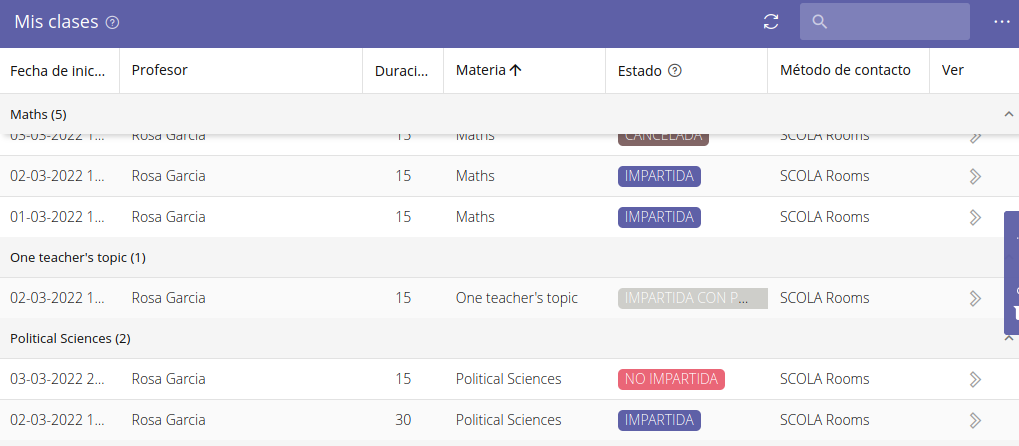This screenshot has height=446, width=1019.
Task: Open the purple side tab at right edge
Action: click(x=1011, y=272)
